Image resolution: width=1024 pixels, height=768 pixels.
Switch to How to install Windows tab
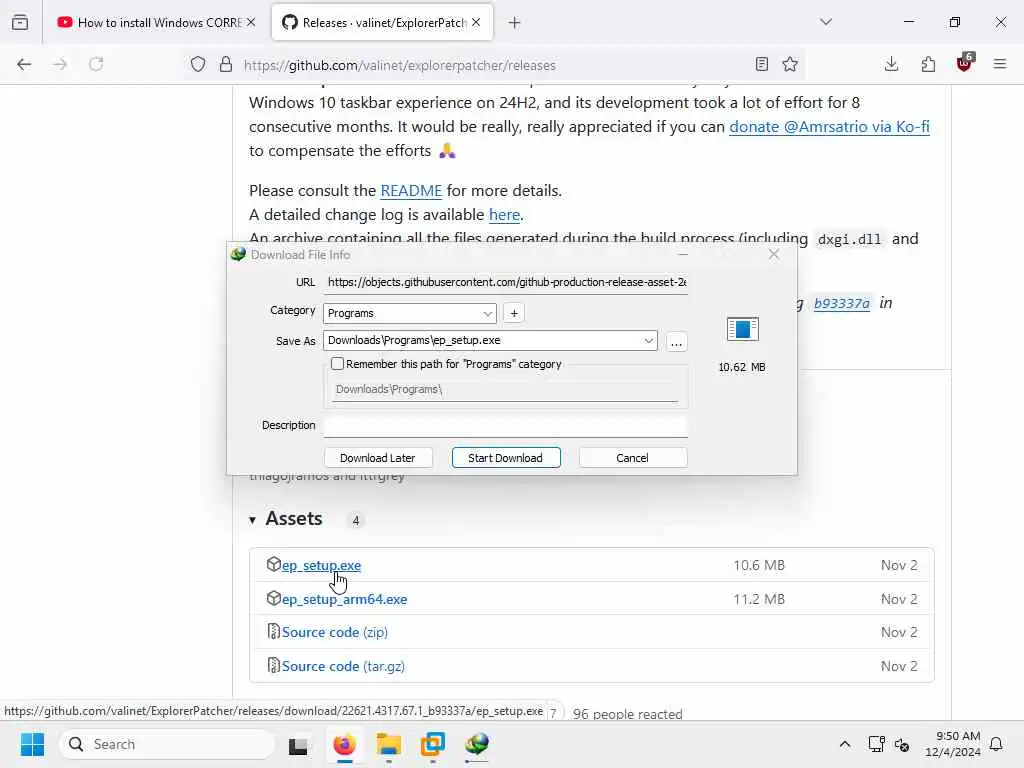click(155, 22)
